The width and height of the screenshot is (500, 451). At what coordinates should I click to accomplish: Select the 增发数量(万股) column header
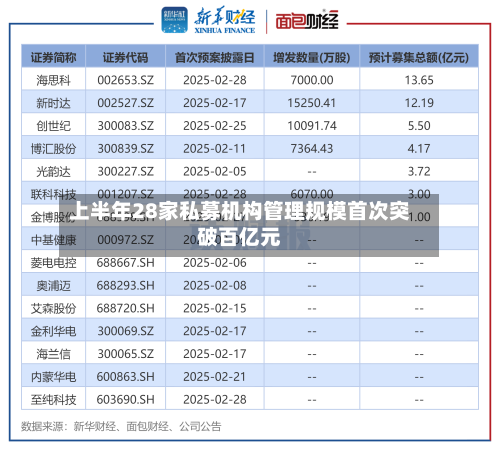coord(312,57)
